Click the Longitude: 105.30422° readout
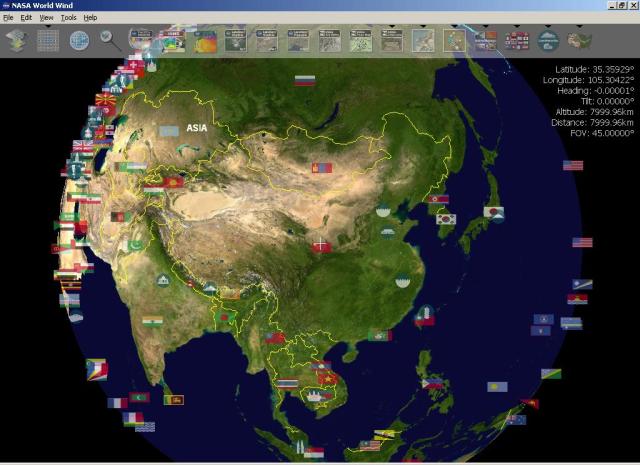The height and width of the screenshot is (465, 640). [x=589, y=80]
